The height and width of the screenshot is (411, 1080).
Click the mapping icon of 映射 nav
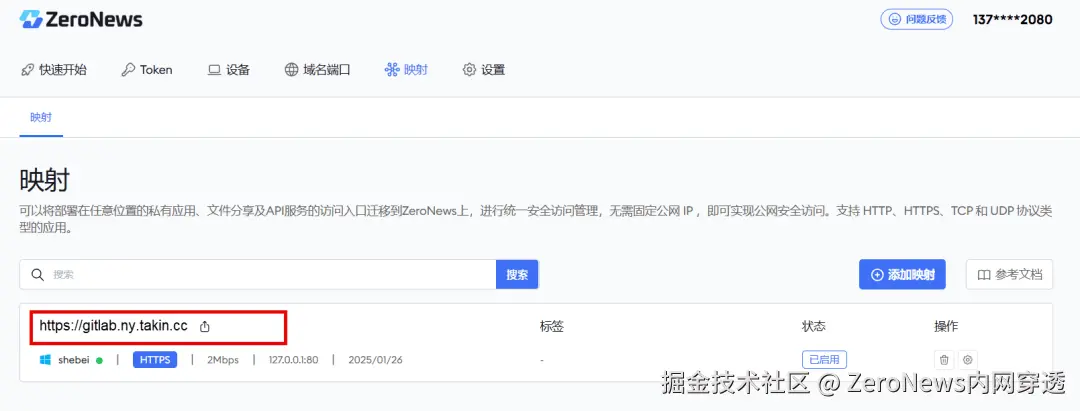(392, 70)
